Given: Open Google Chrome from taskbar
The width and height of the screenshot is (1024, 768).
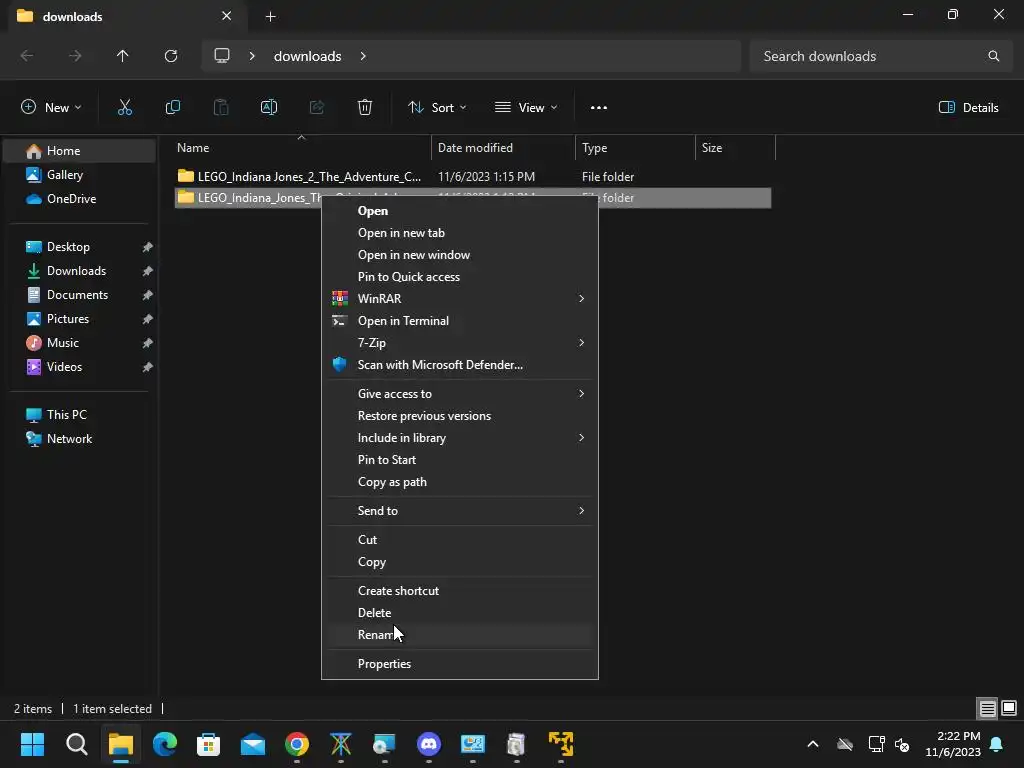Looking at the screenshot, I should point(296,744).
